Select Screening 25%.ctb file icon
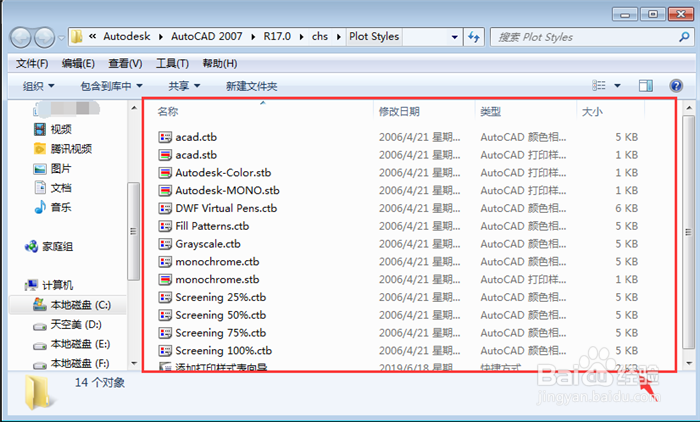 (x=165, y=297)
